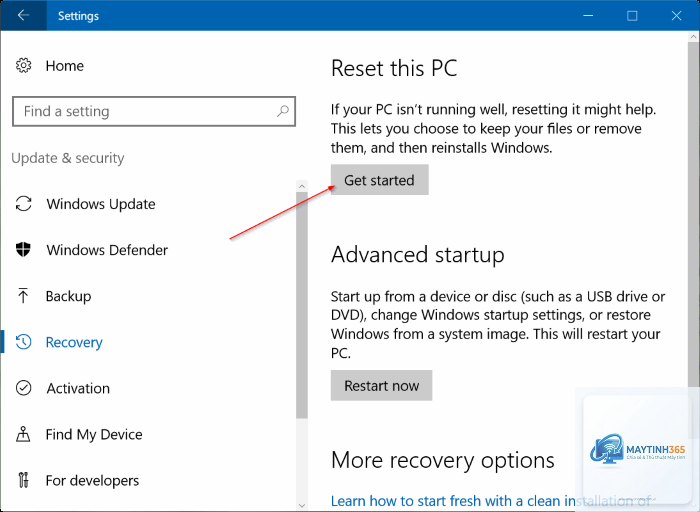
Task: Click the Home gear icon
Action: 23,66
